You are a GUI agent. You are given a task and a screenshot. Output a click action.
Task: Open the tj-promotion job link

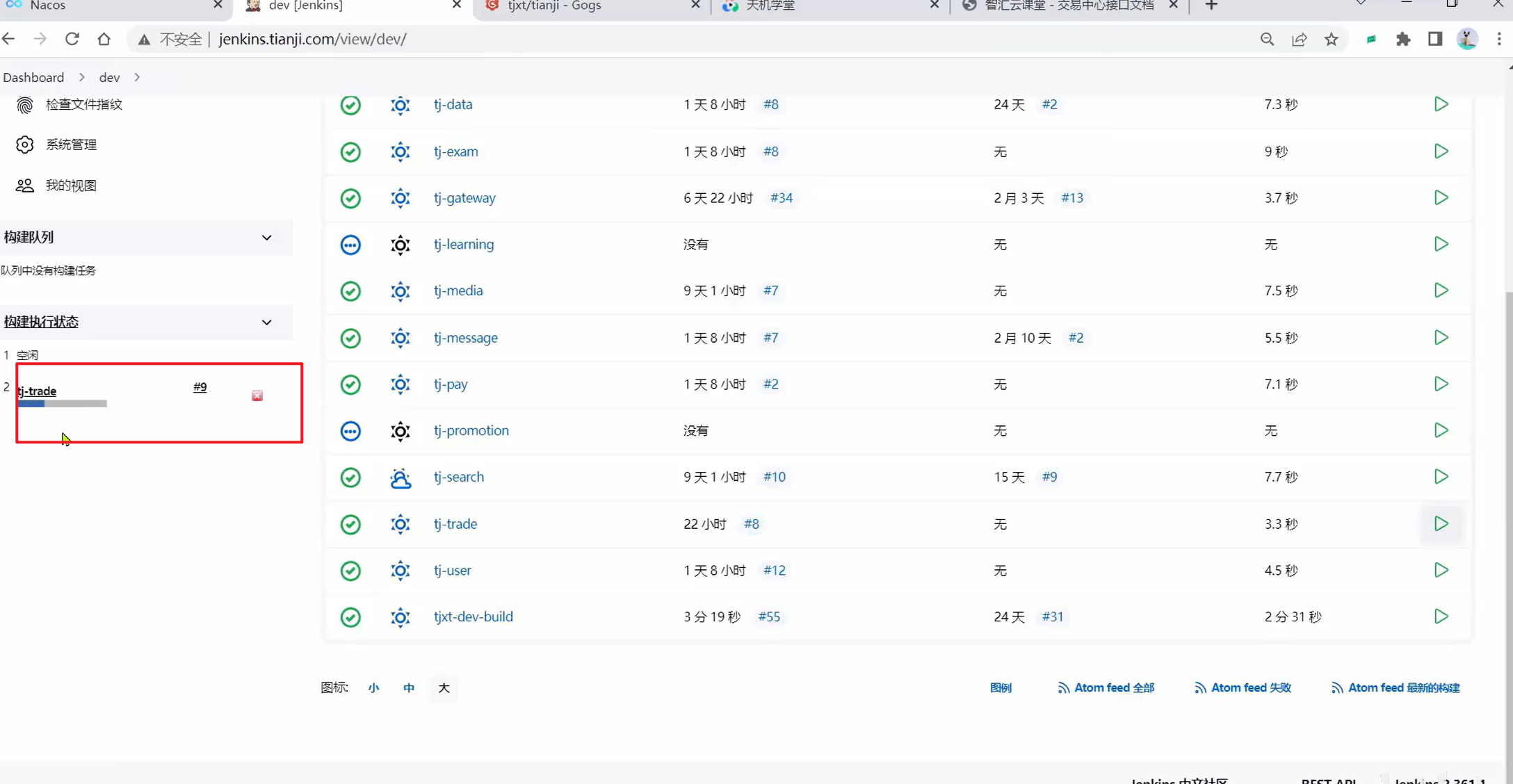(471, 430)
